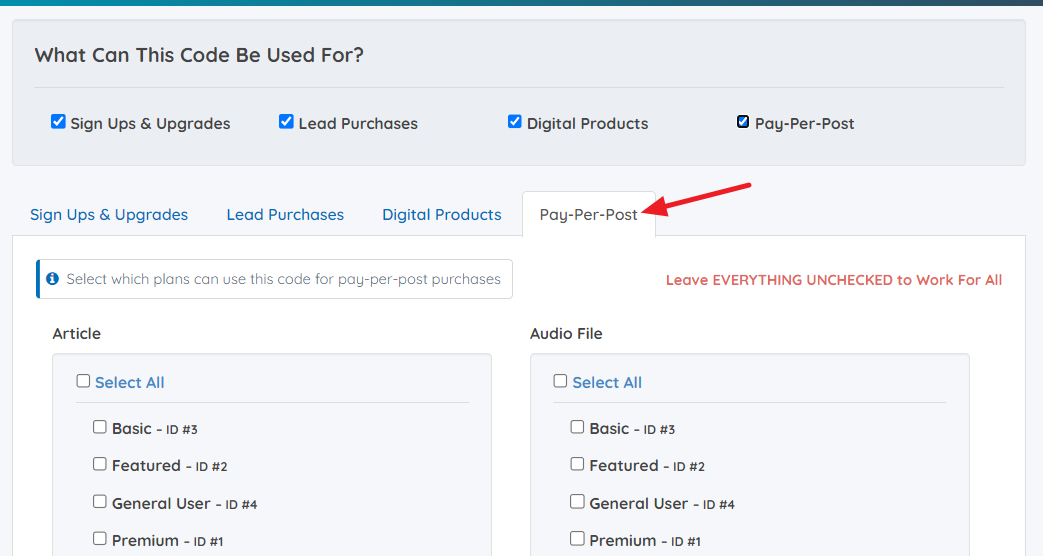Check Select All under Article
Image resolution: width=1043 pixels, height=556 pixels.
pos(83,381)
